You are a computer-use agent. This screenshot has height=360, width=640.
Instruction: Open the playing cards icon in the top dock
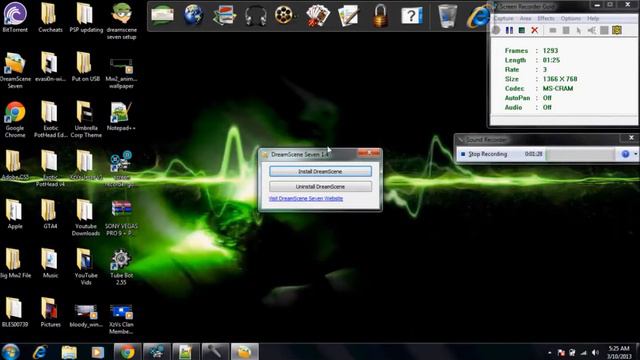(x=318, y=16)
